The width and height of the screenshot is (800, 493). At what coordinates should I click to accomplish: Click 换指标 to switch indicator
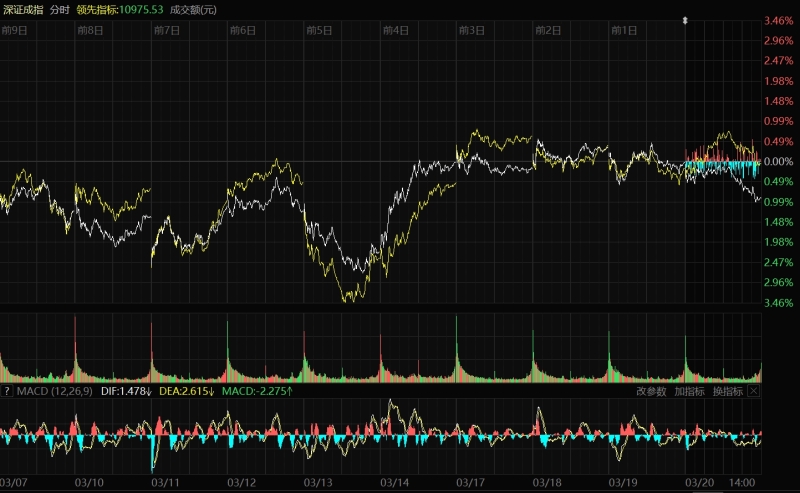pyautogui.click(x=728, y=391)
